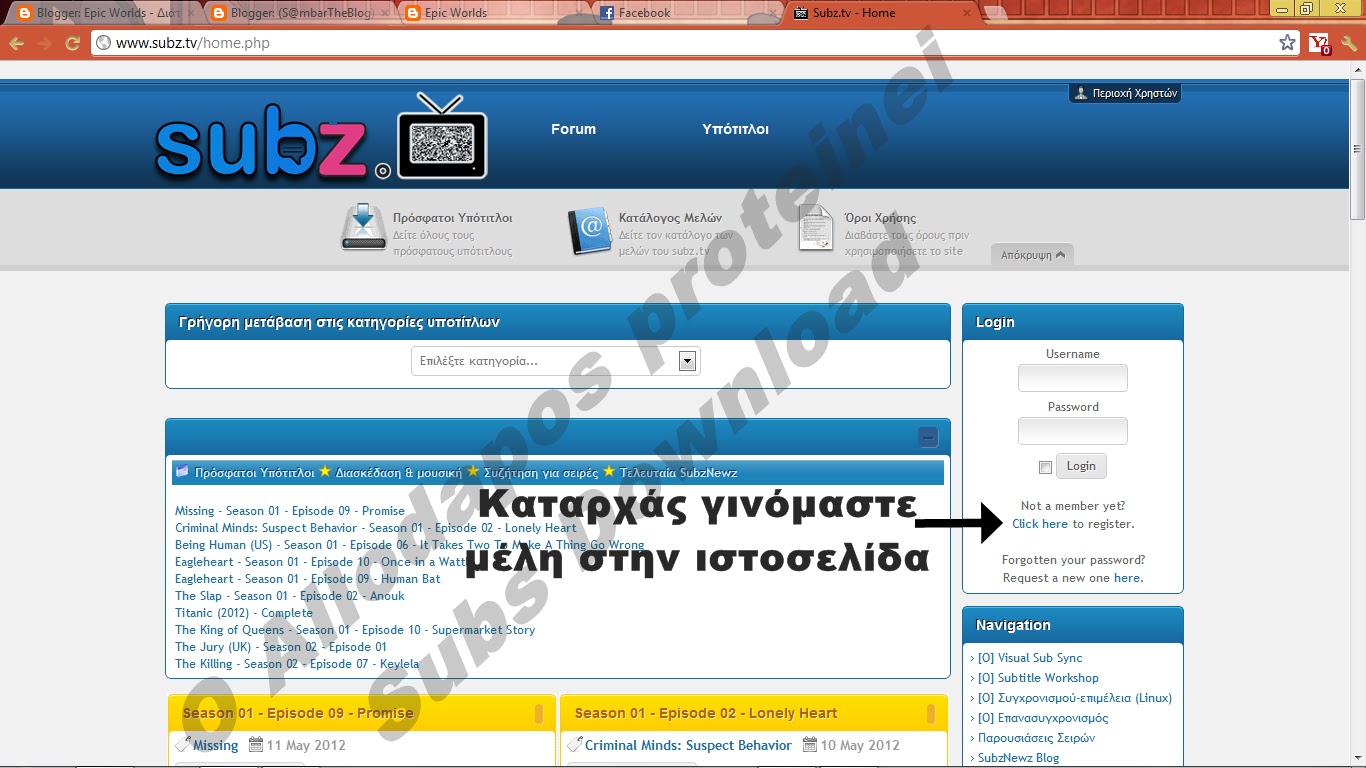Click the Όροι Χρήσης document icon
1366x768 pixels.
click(815, 228)
